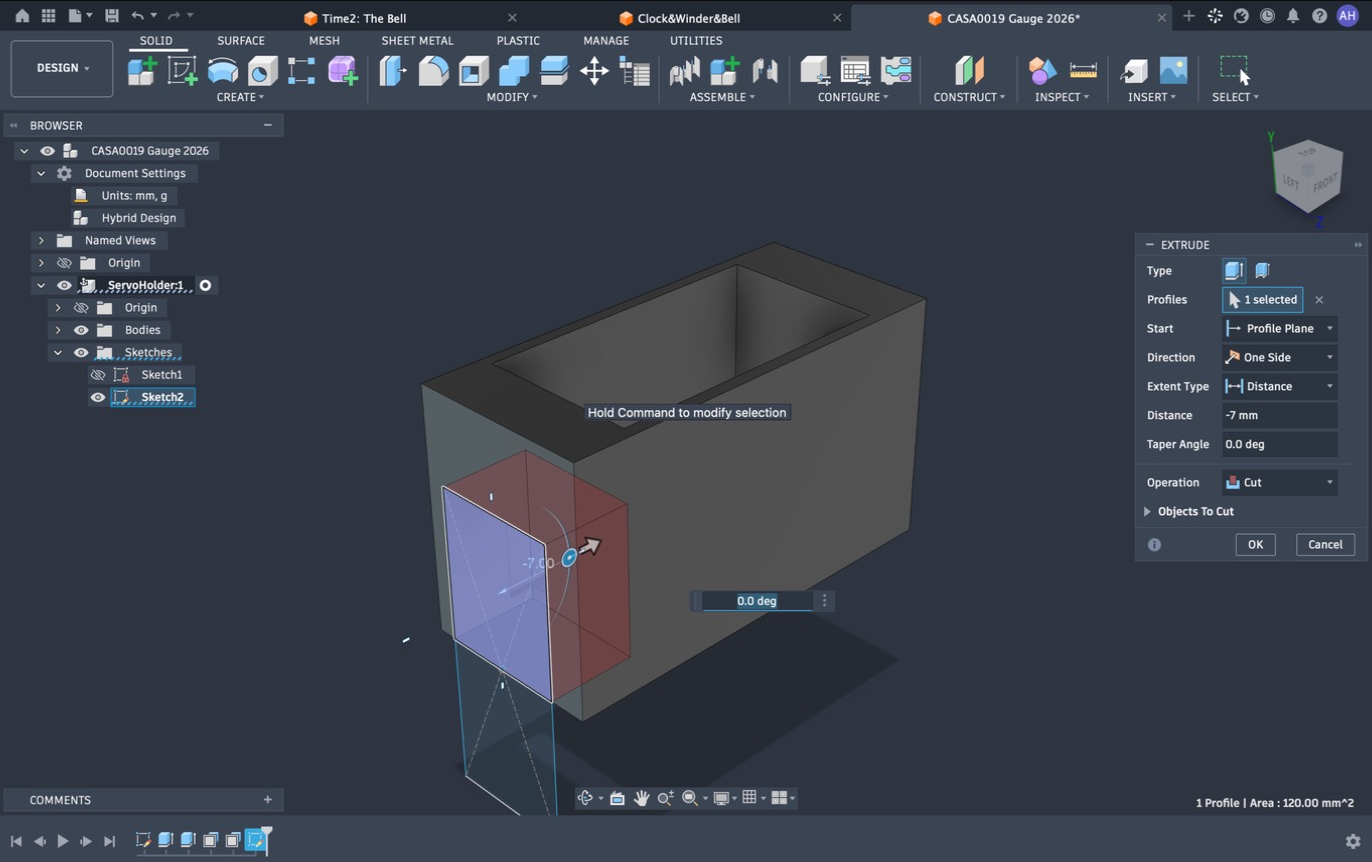Click the Save disk icon

point(111,16)
